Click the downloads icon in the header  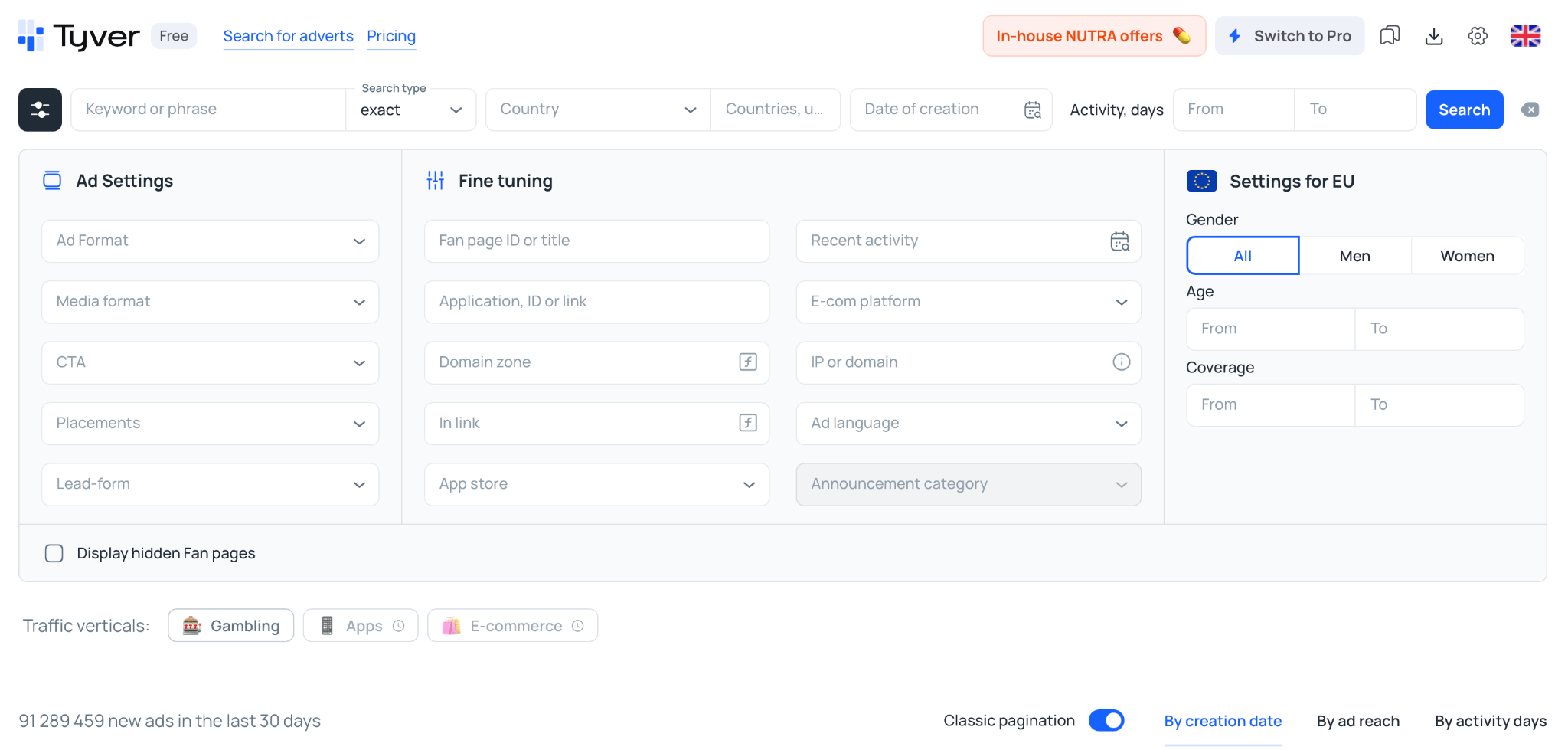click(1434, 35)
